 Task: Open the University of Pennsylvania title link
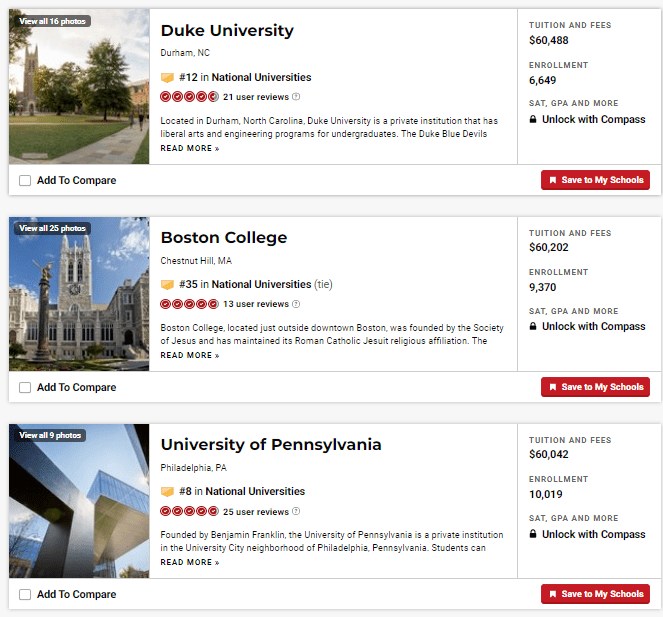(x=271, y=445)
